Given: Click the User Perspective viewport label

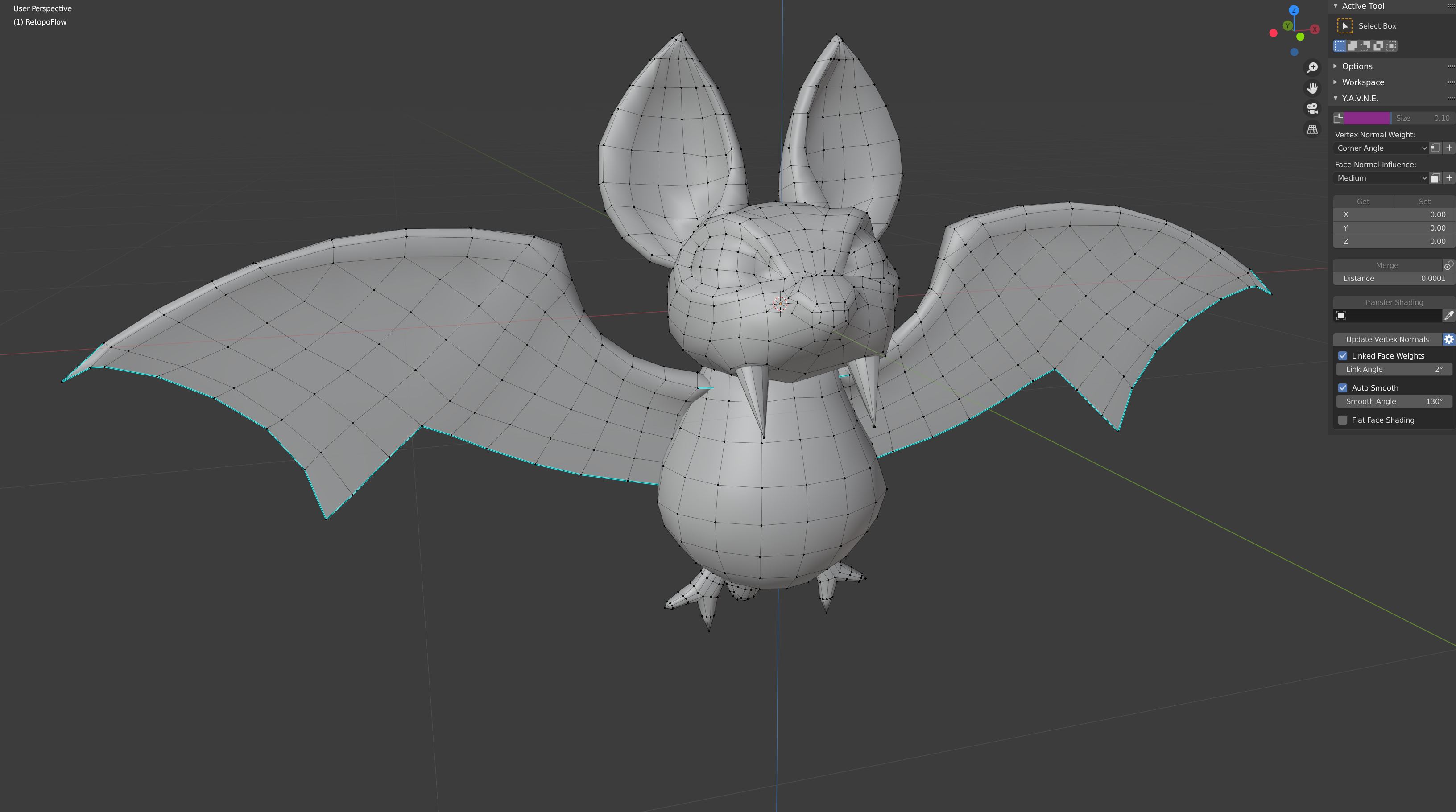Looking at the screenshot, I should pos(42,8).
